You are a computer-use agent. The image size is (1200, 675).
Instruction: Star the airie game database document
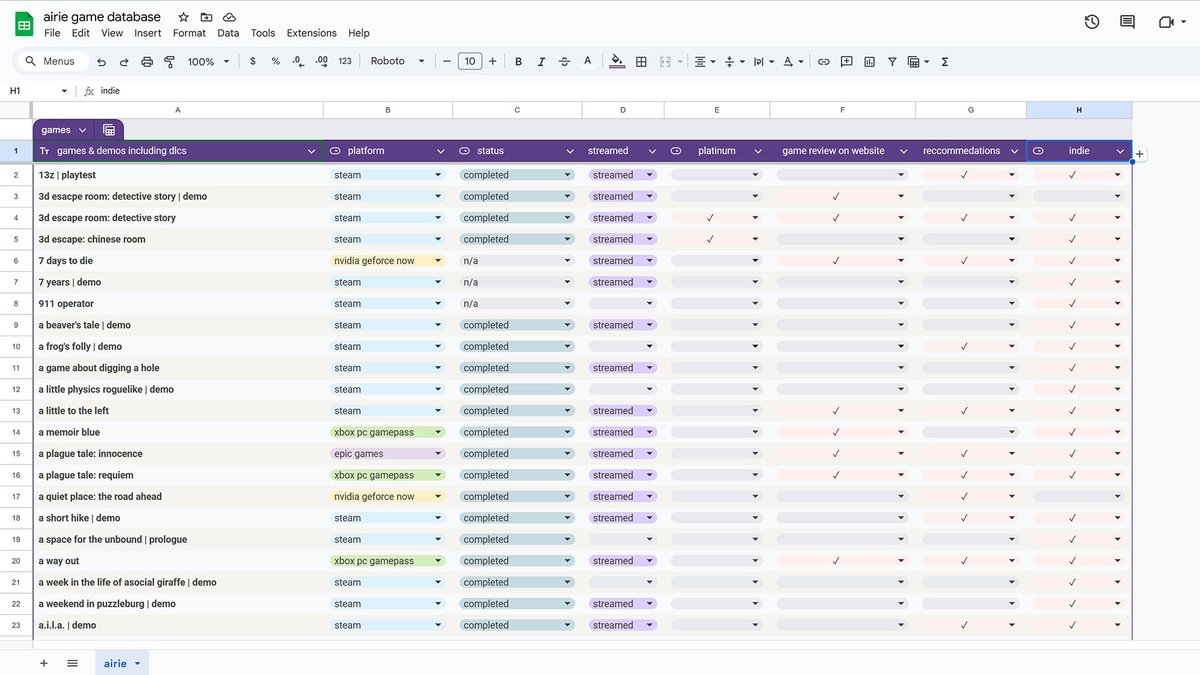pyautogui.click(x=183, y=17)
